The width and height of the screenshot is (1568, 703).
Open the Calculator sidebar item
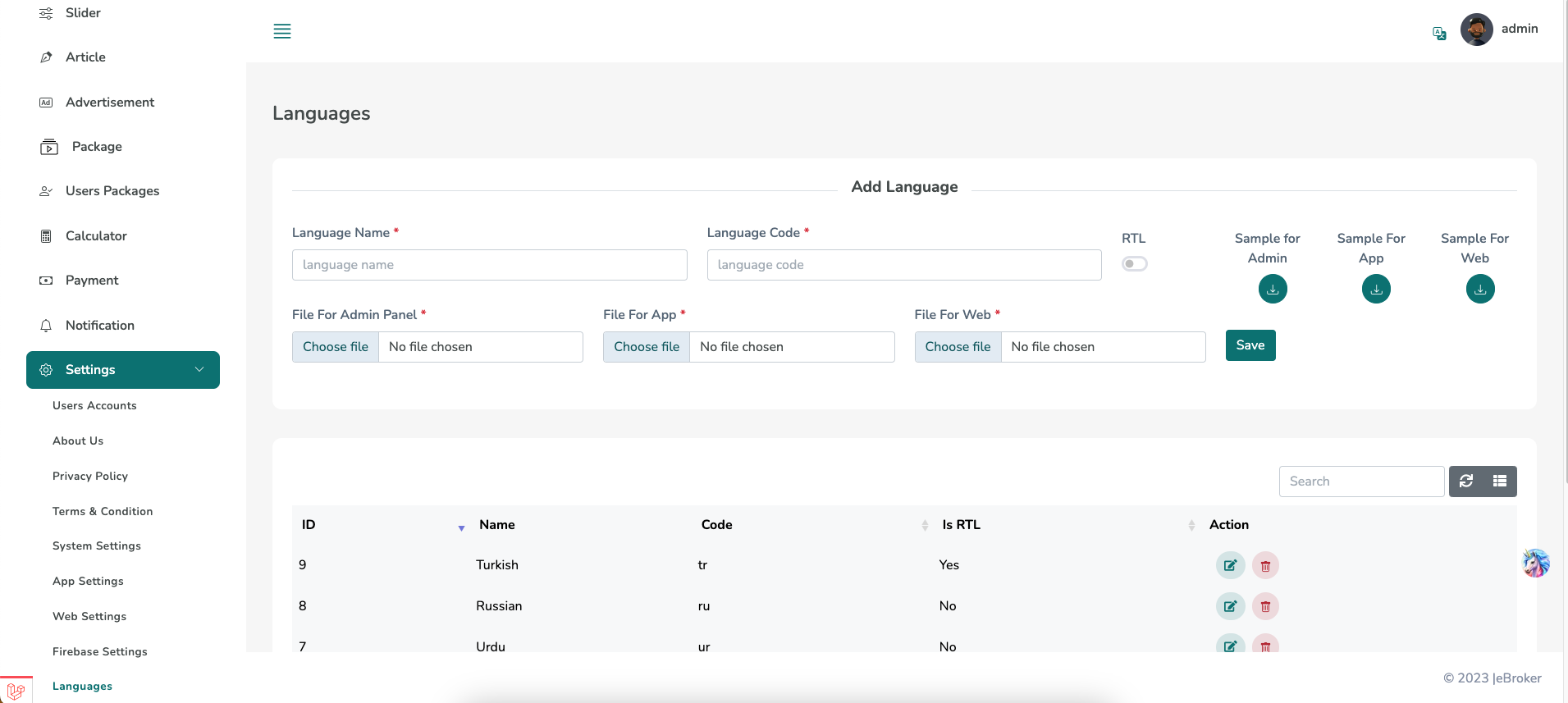96,236
